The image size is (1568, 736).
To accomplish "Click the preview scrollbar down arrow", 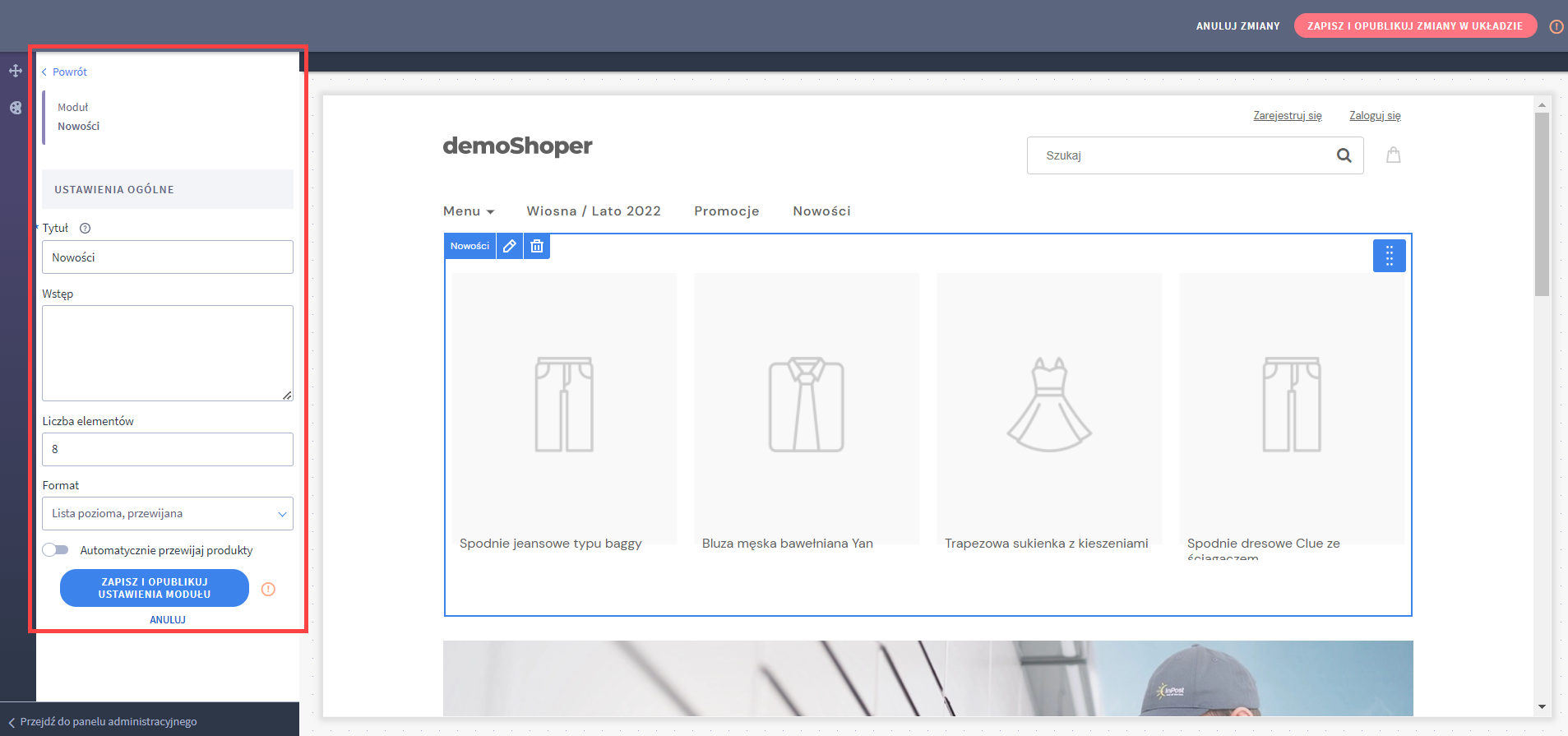I will [1542, 706].
